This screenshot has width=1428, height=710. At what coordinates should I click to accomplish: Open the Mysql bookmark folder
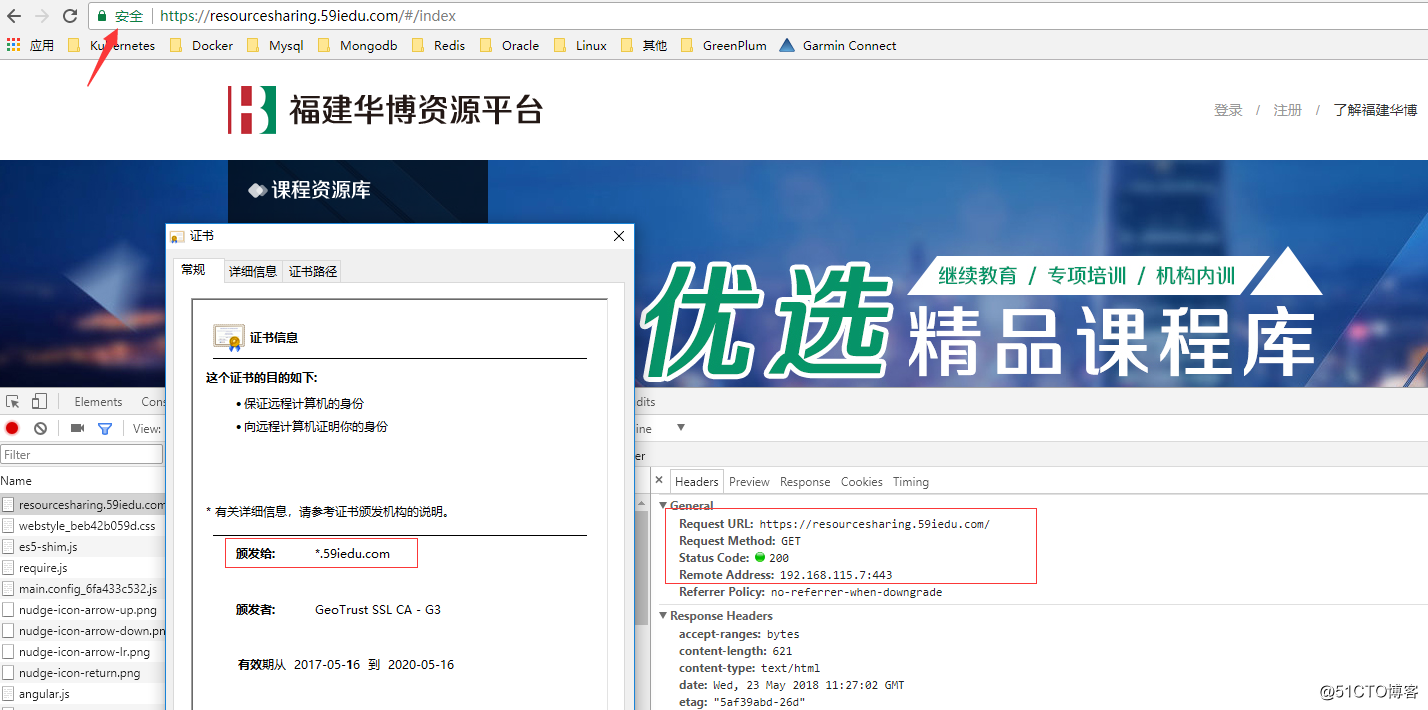click(x=274, y=45)
